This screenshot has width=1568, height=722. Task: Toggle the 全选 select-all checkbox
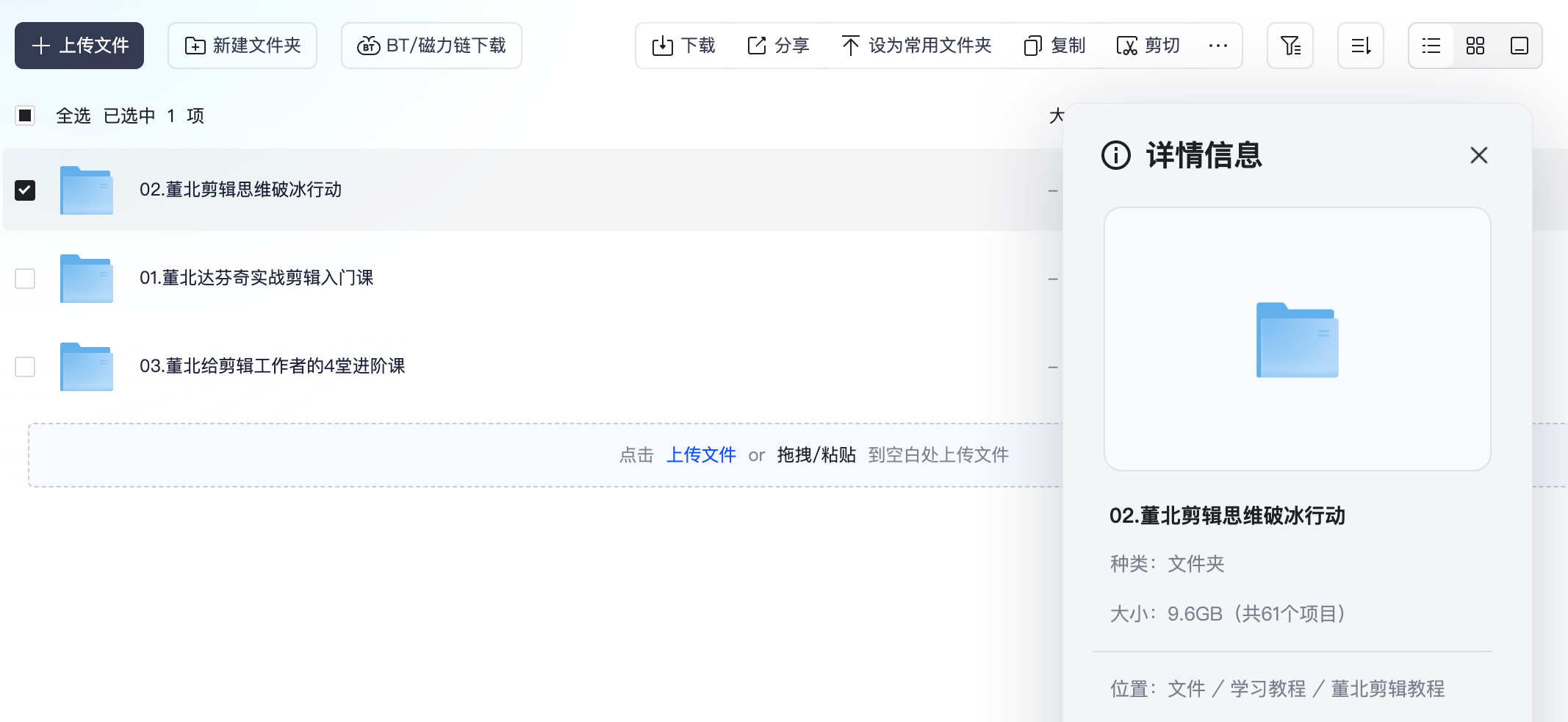[25, 115]
